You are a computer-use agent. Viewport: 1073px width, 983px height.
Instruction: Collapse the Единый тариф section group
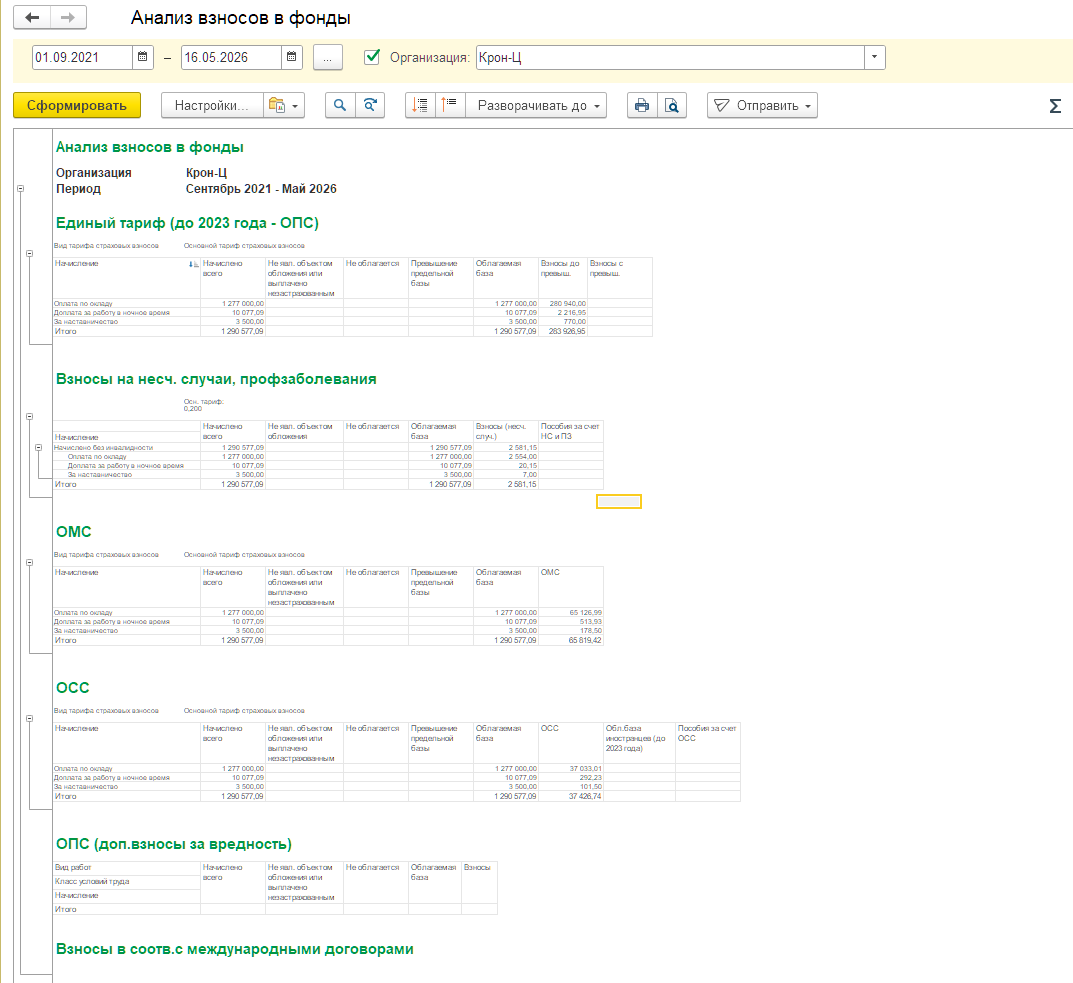point(29,253)
